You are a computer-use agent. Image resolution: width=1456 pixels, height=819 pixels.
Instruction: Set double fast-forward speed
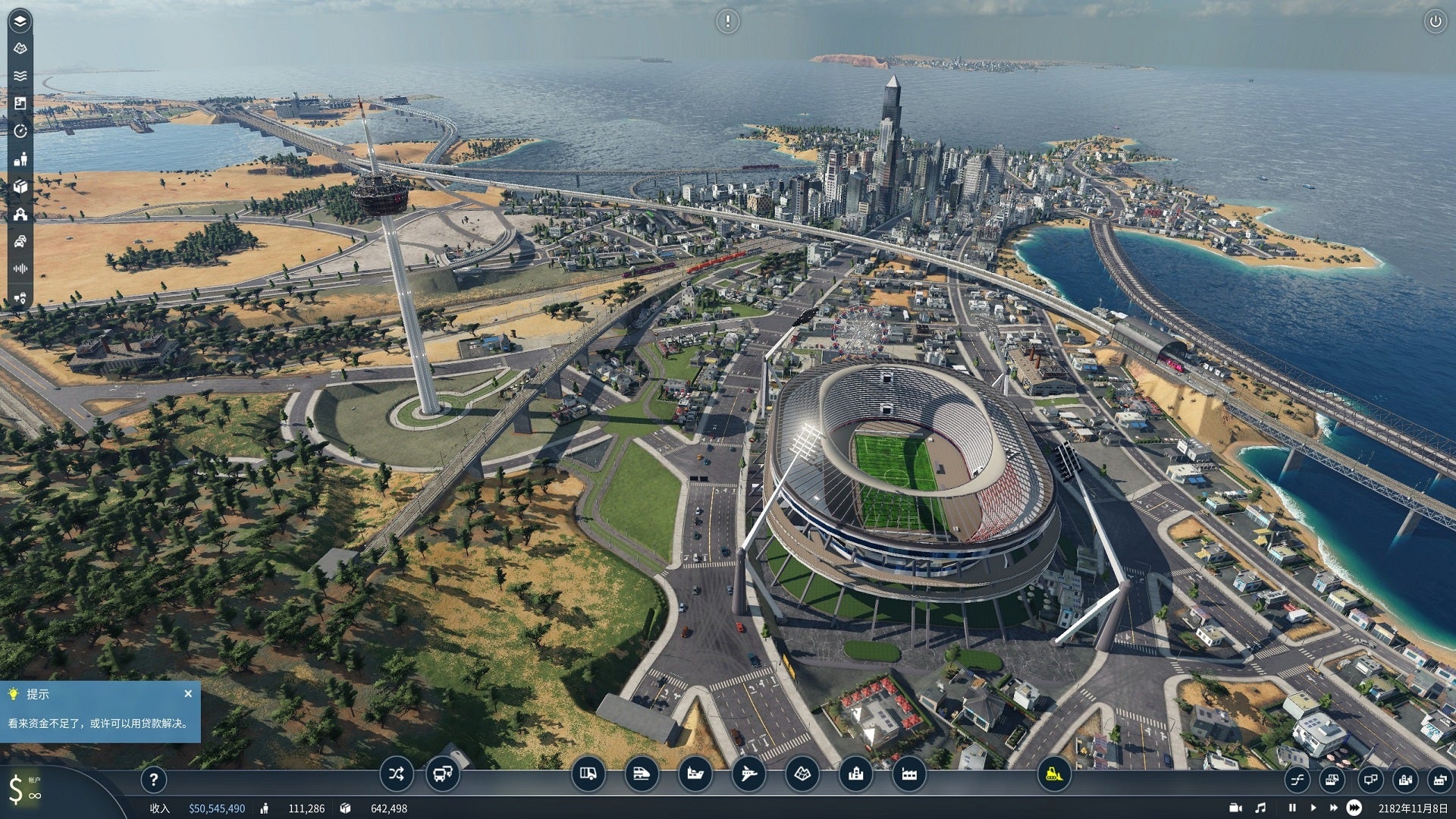pyautogui.click(x=1333, y=808)
